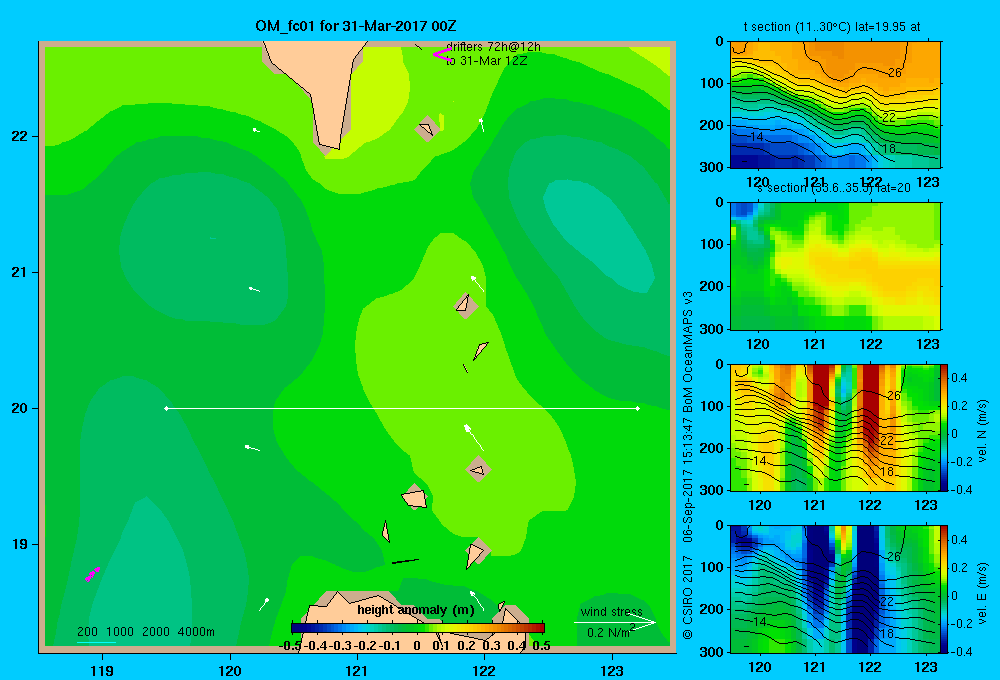Click the white section line at latitude 20

coord(402,408)
